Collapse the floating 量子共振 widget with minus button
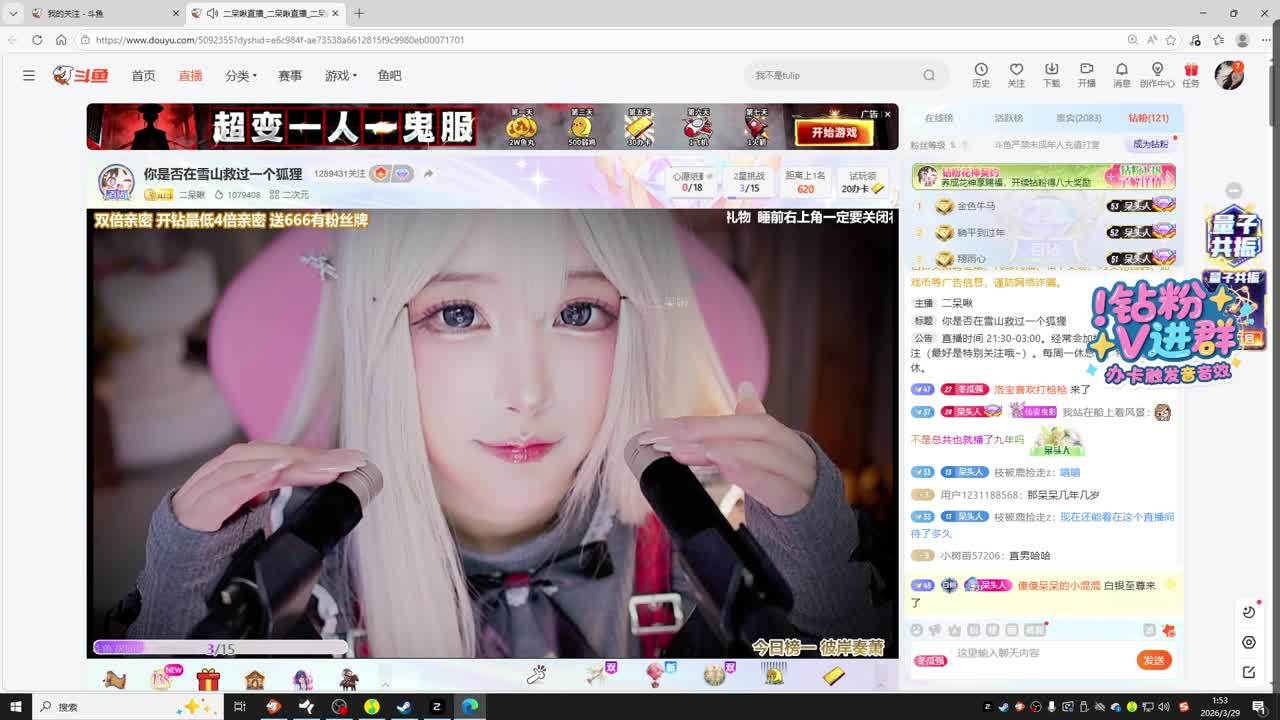This screenshot has width=1280, height=720. tap(1234, 190)
